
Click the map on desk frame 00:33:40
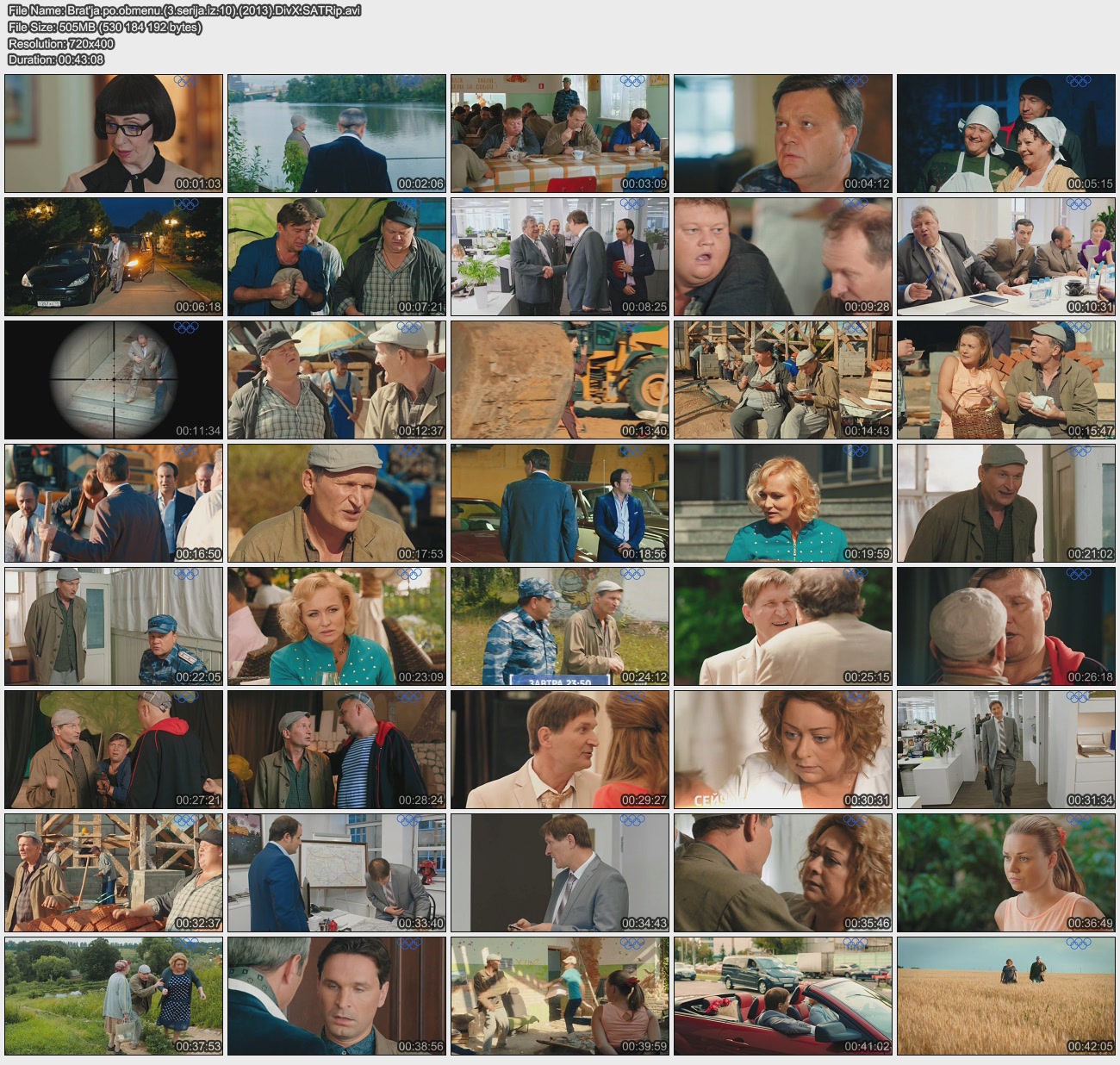coord(337,873)
